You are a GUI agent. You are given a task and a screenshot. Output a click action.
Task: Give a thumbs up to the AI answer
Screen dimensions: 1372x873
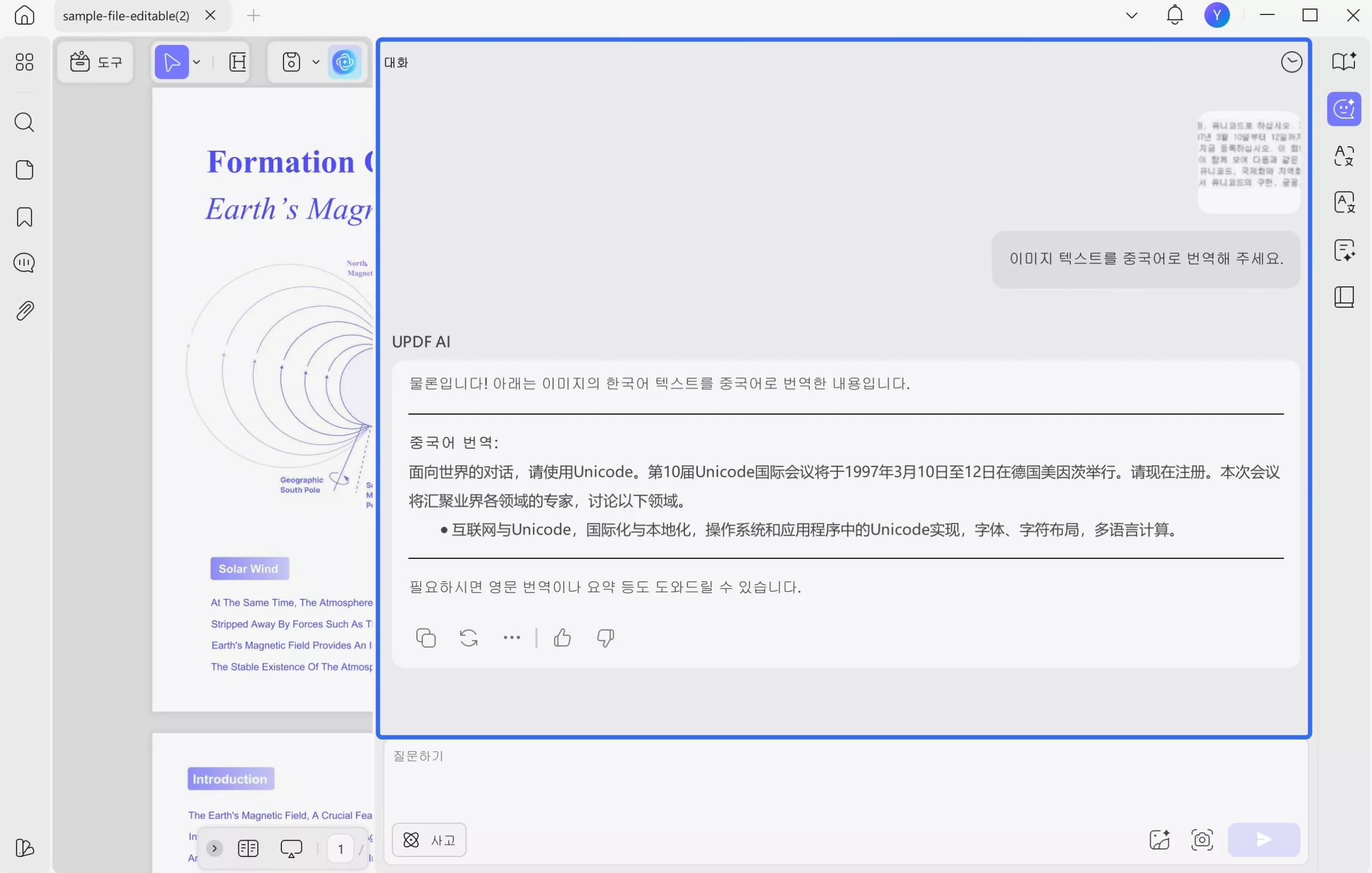(x=562, y=638)
